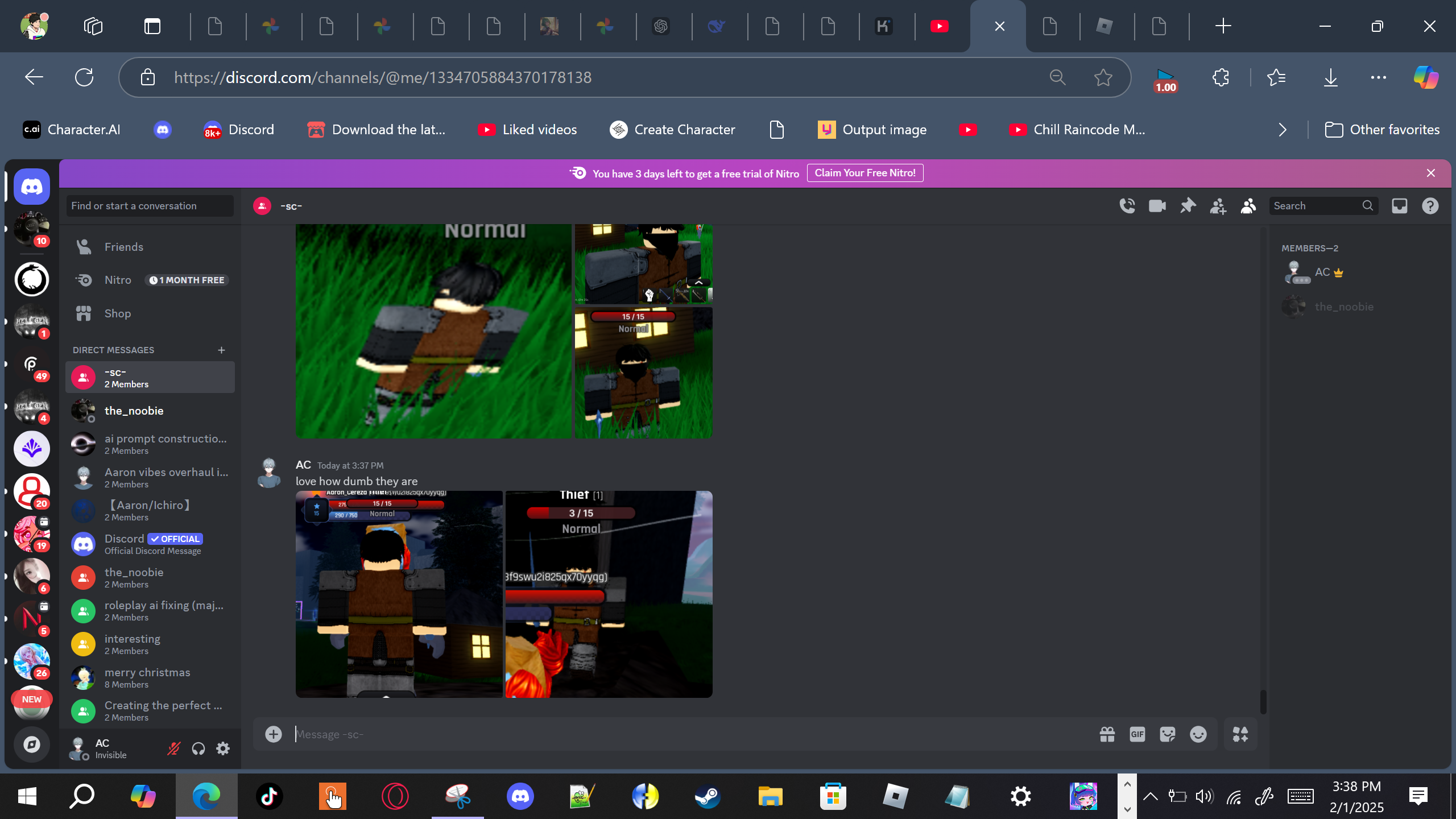Open the the_noobie direct message

pyautogui.click(x=134, y=411)
